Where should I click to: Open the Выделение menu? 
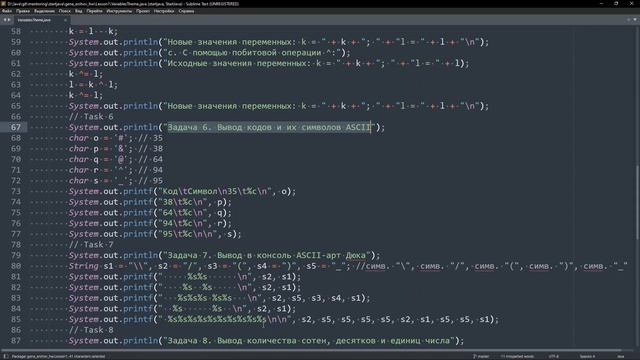pyautogui.click(x=44, y=11)
